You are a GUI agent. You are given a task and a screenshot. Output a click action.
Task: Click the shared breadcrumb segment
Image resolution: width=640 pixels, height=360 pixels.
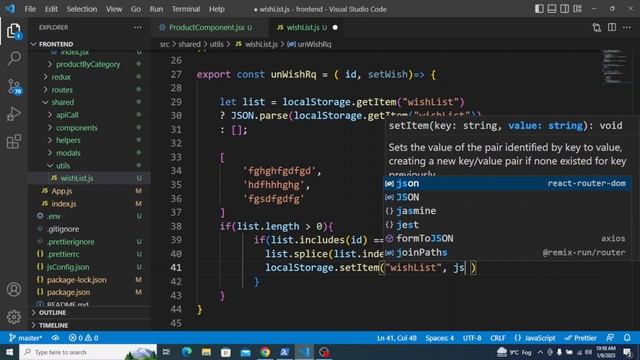coord(189,44)
